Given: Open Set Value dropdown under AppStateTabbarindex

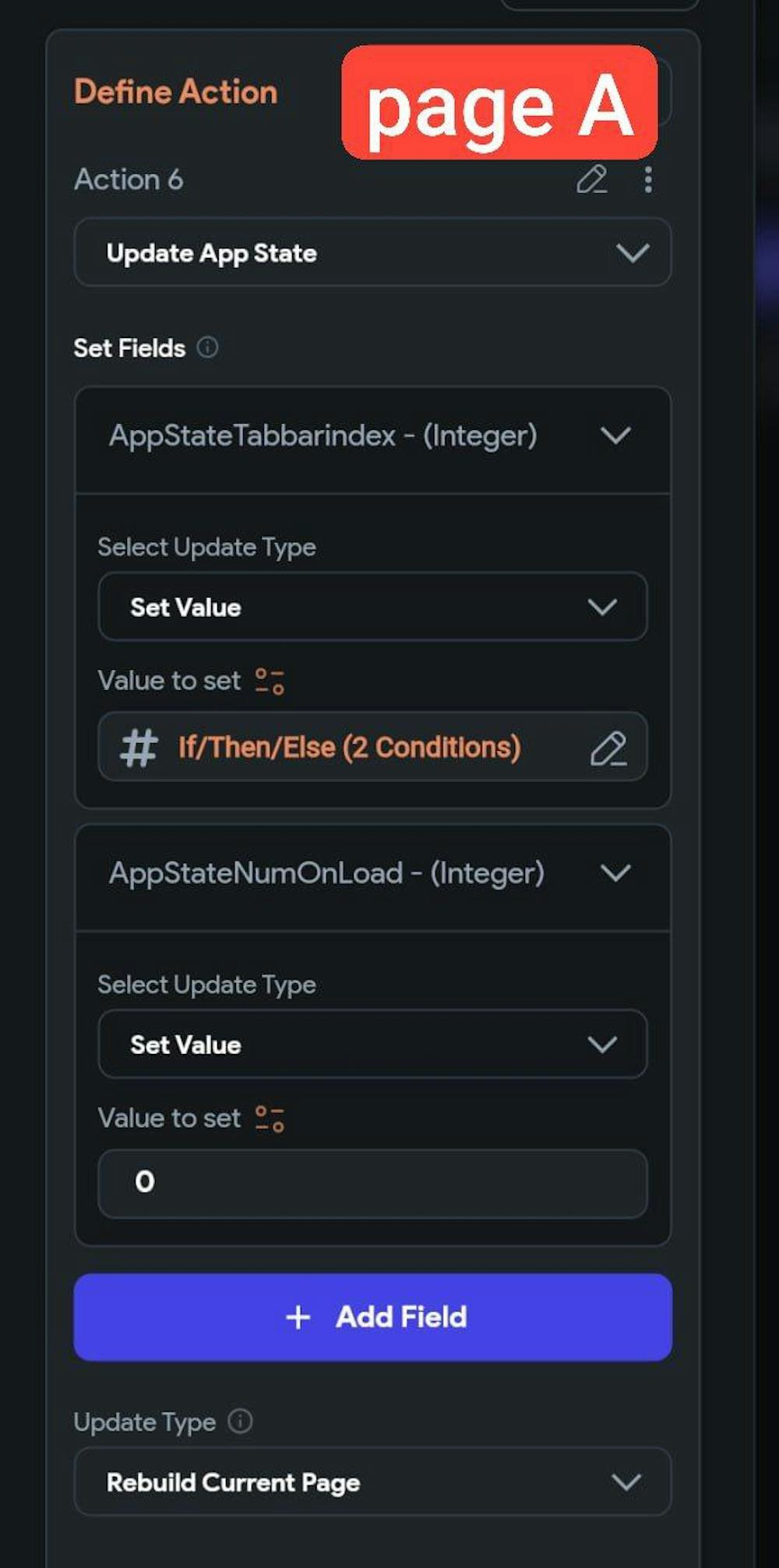Looking at the screenshot, I should (x=372, y=608).
